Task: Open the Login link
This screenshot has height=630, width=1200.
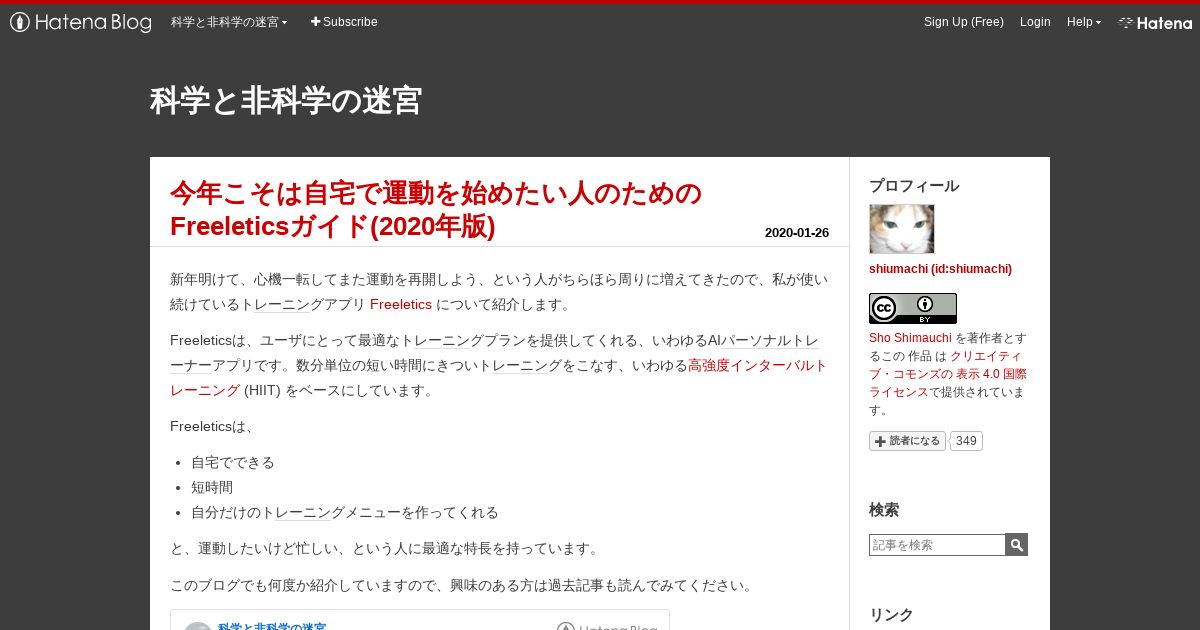Action: (1035, 22)
